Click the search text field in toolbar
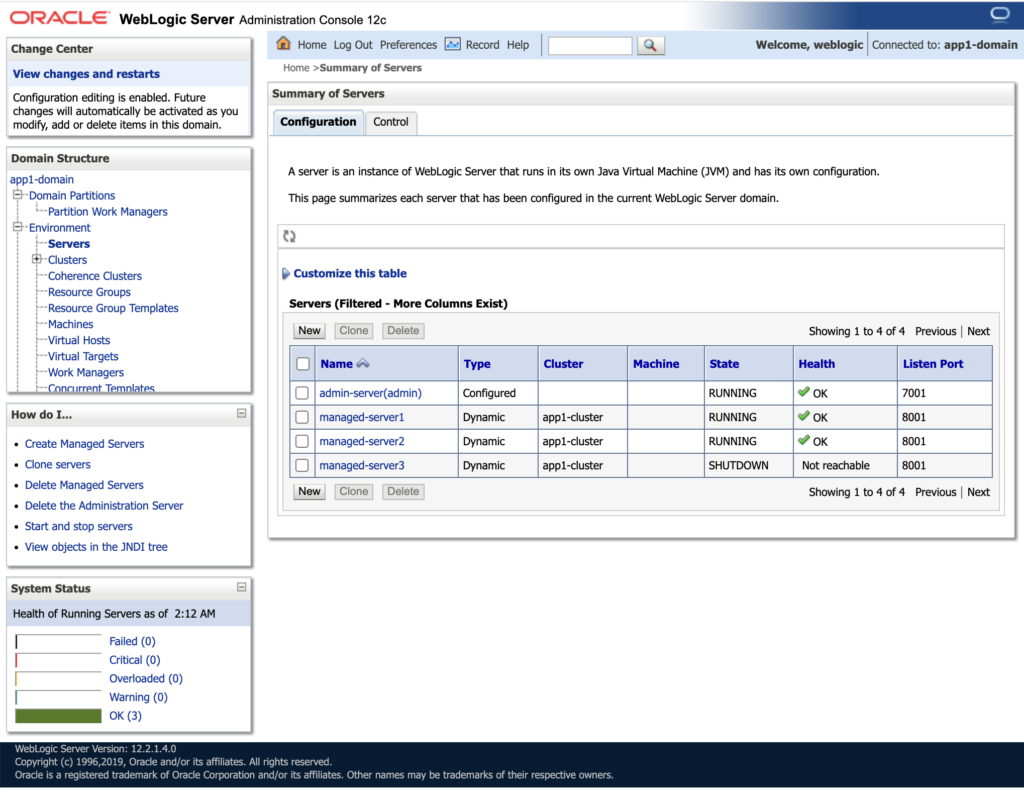 590,46
